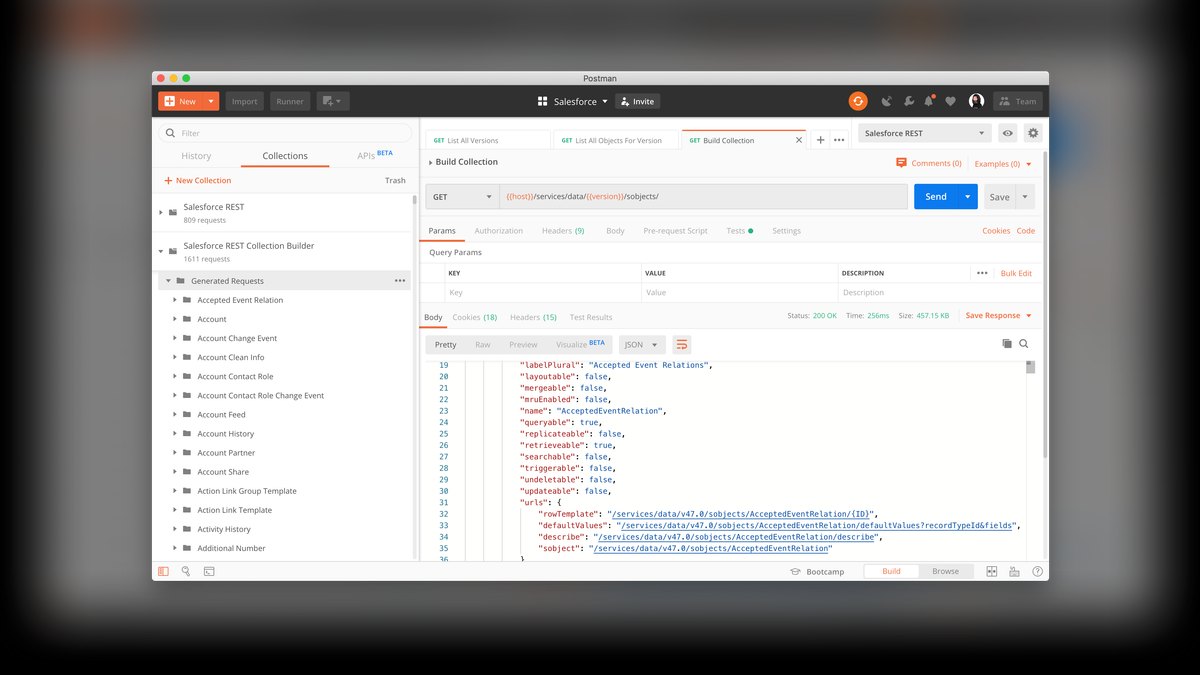Open the Send button dropdown arrow
1200x675 pixels.
coord(968,197)
